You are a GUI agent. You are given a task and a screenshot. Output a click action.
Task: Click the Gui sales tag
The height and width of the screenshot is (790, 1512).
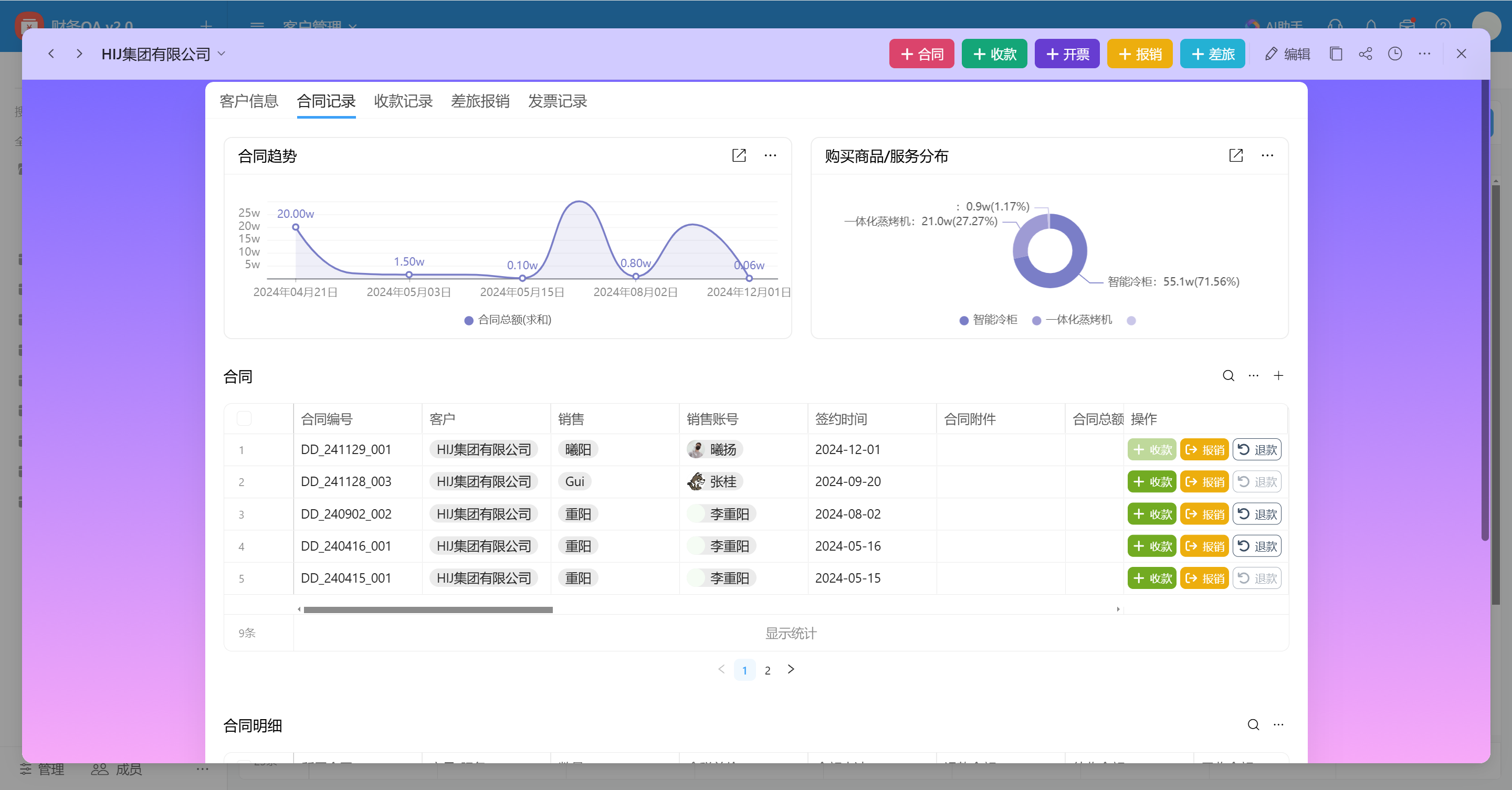[575, 482]
